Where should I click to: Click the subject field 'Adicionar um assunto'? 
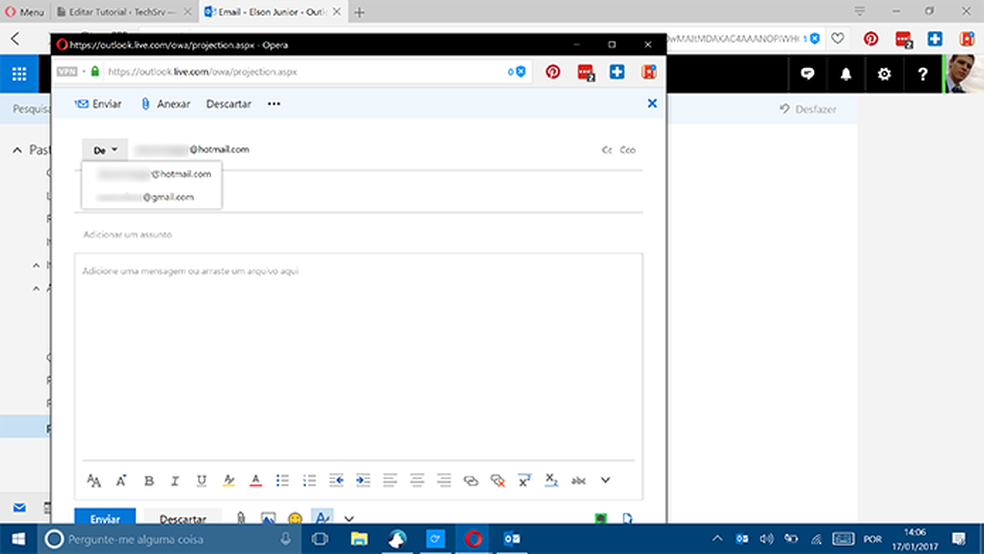pos(359,235)
